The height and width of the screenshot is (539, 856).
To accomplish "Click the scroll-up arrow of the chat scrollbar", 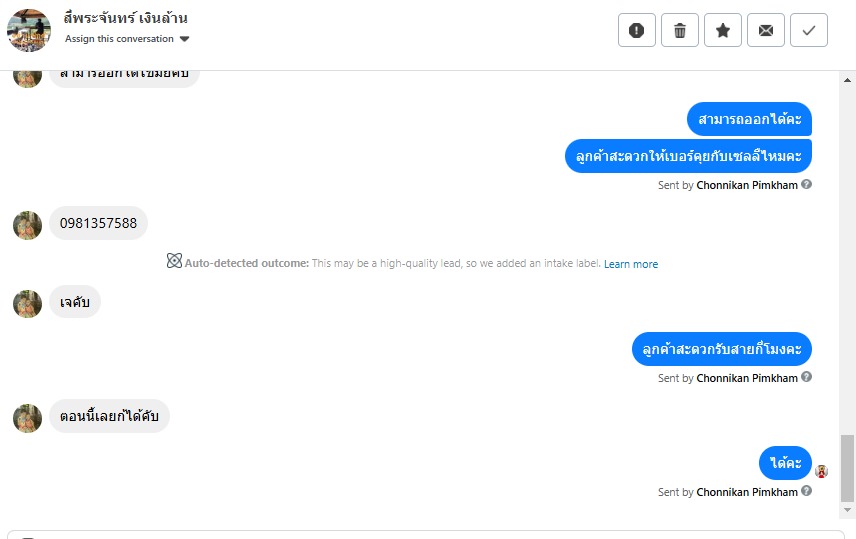I will pyautogui.click(x=848, y=78).
